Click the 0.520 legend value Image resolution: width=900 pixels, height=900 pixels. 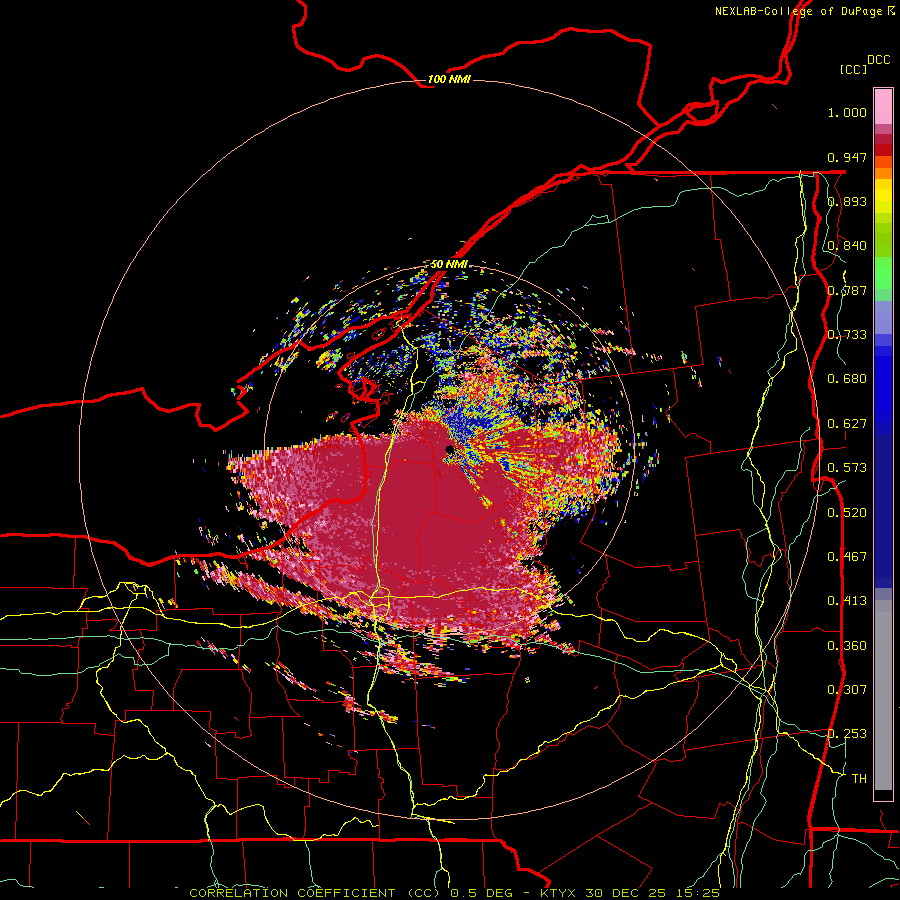click(x=847, y=513)
